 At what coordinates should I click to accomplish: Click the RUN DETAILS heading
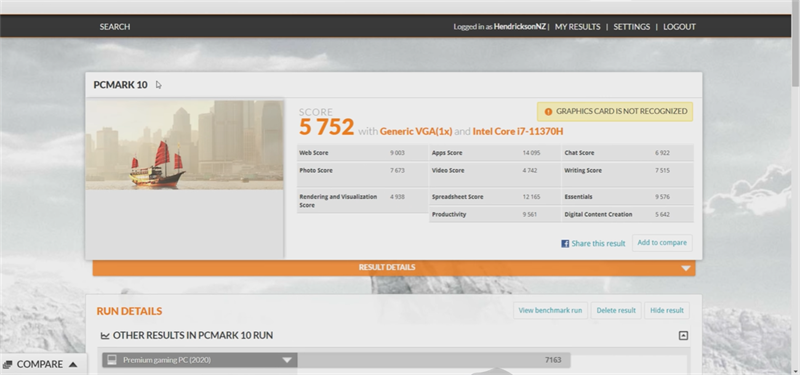129,311
